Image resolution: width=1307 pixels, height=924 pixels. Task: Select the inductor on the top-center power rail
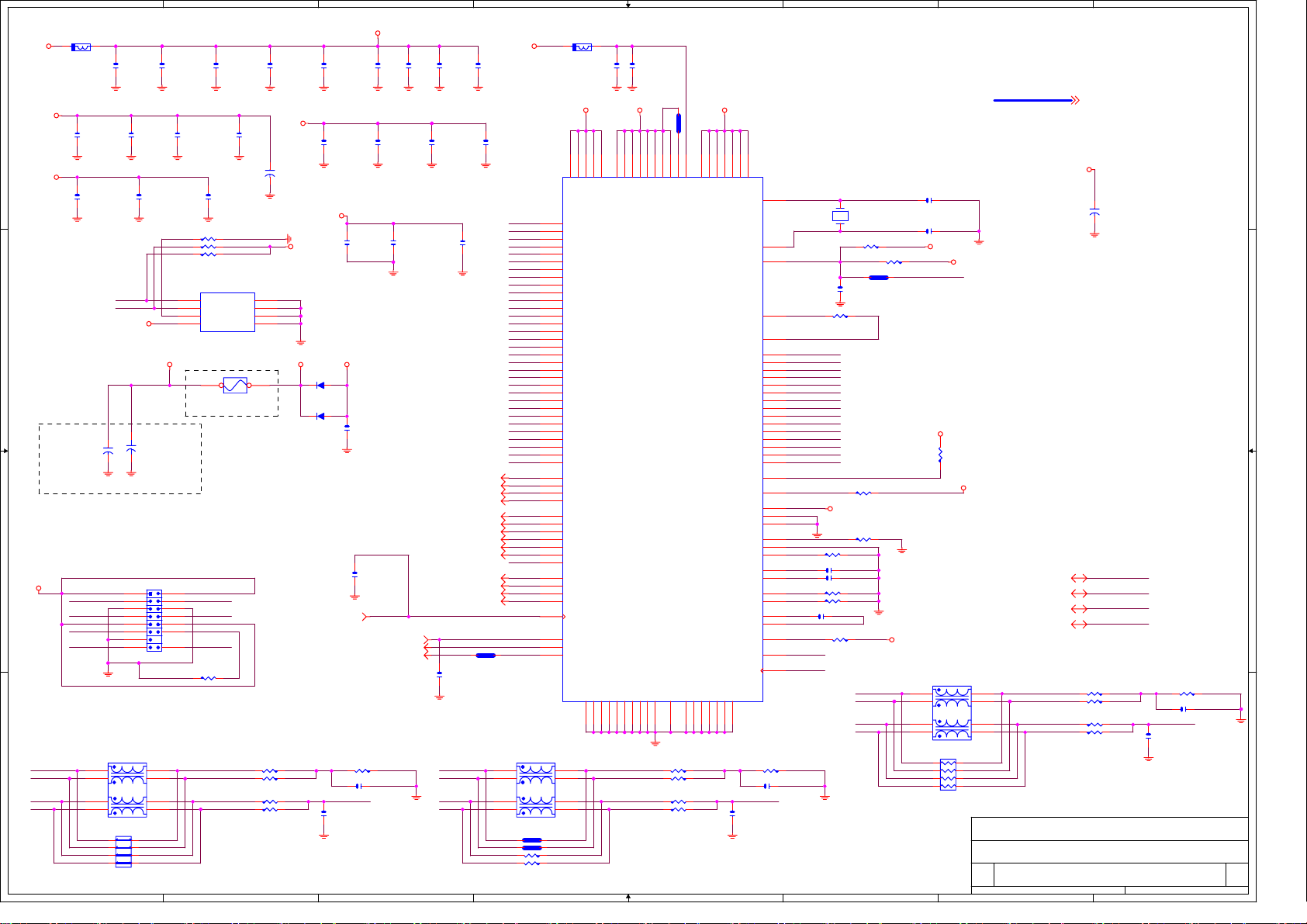coord(582,47)
